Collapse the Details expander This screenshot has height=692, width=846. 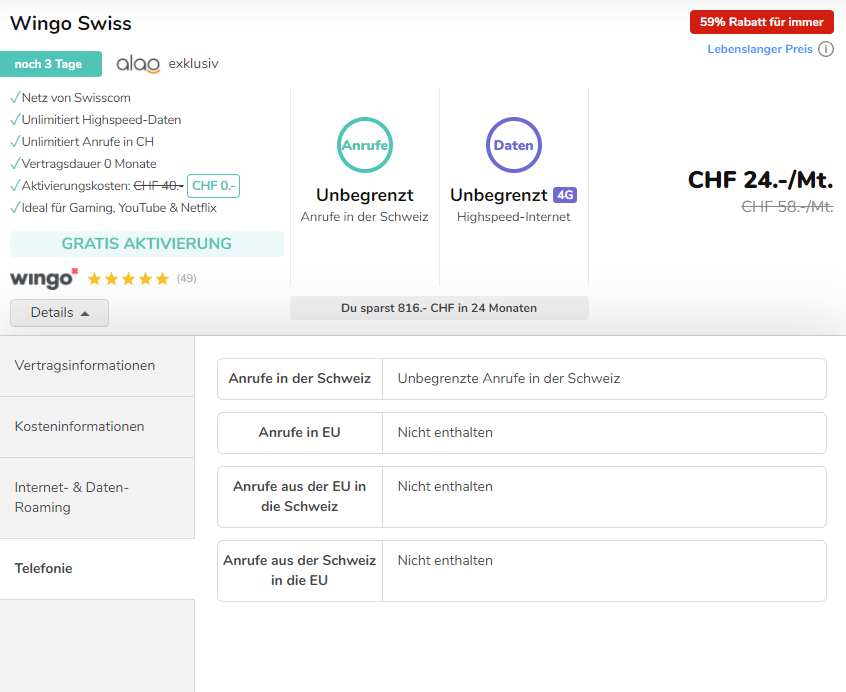click(59, 312)
